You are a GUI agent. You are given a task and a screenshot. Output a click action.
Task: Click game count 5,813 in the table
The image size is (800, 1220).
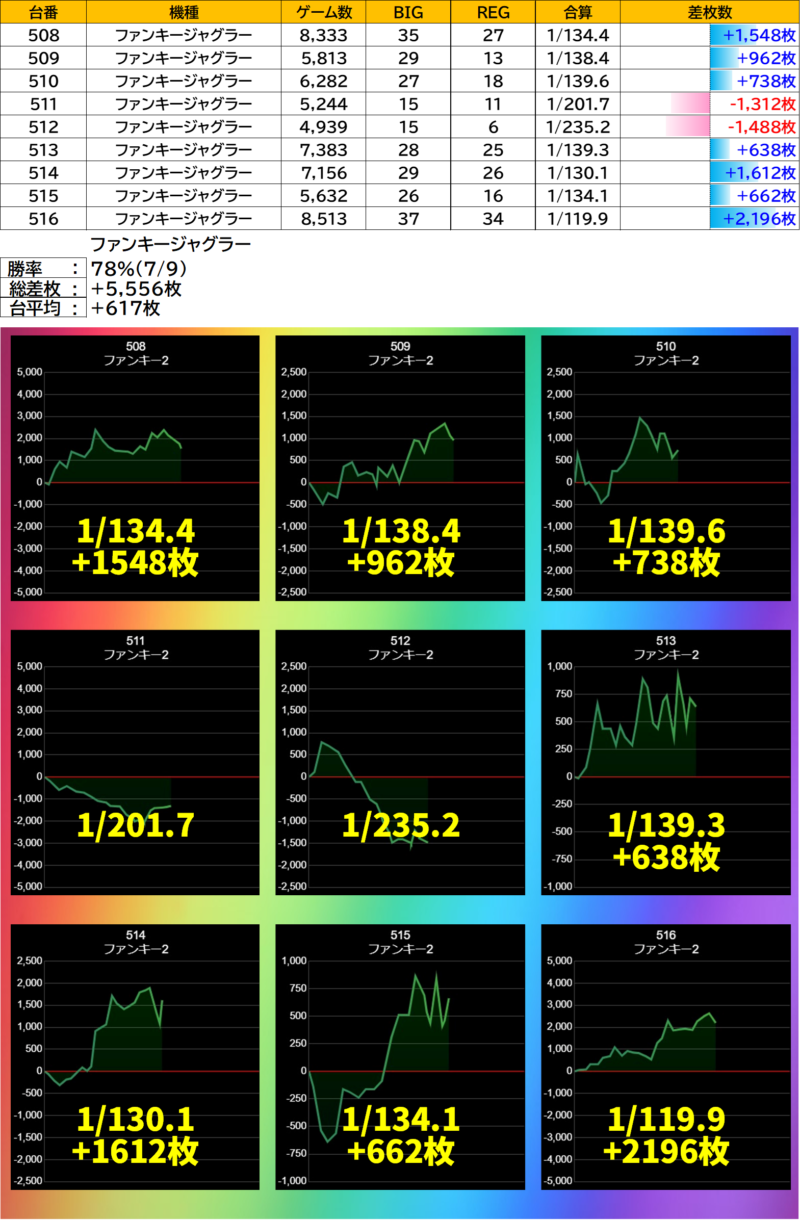322,59
